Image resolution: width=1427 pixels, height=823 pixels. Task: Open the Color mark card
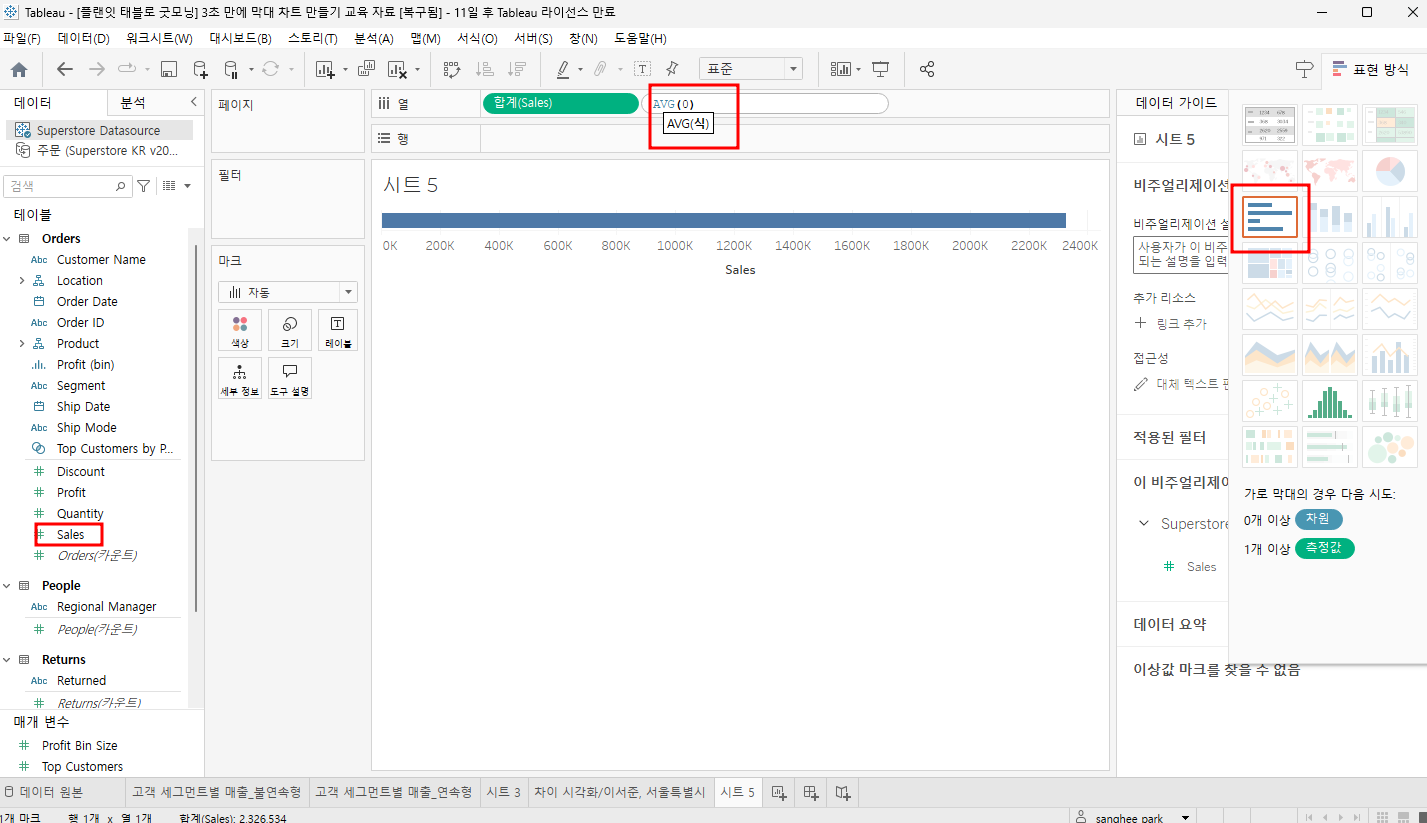point(240,330)
